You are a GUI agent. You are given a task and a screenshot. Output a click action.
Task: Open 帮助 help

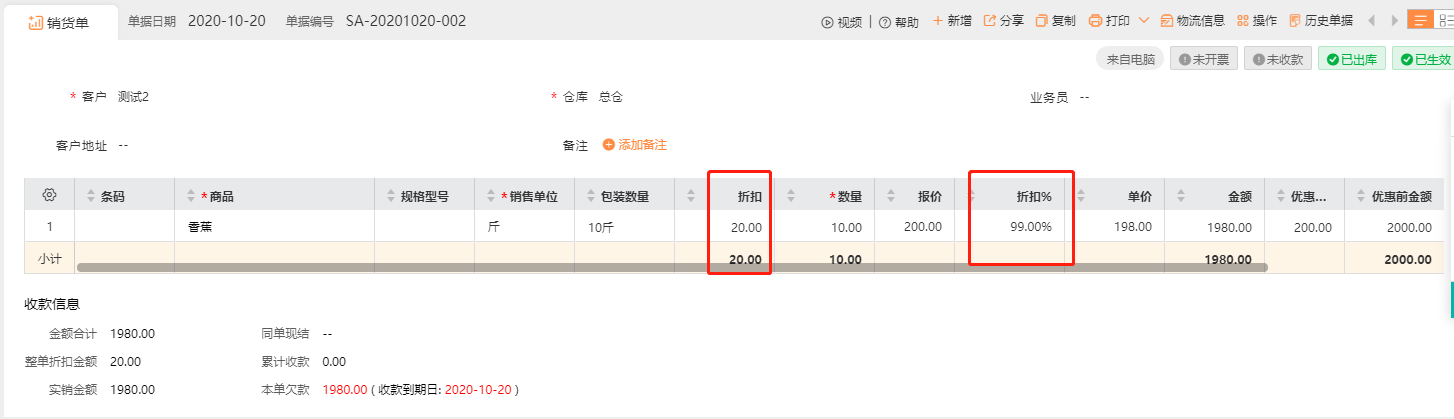tap(899, 21)
